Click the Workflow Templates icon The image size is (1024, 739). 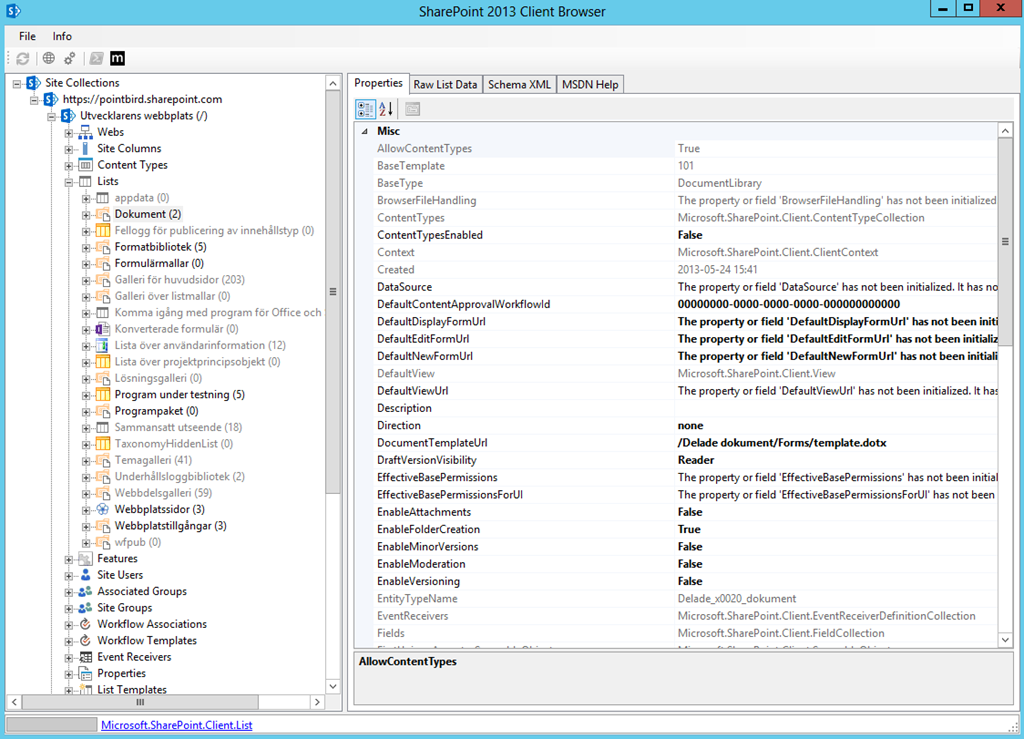pos(86,640)
